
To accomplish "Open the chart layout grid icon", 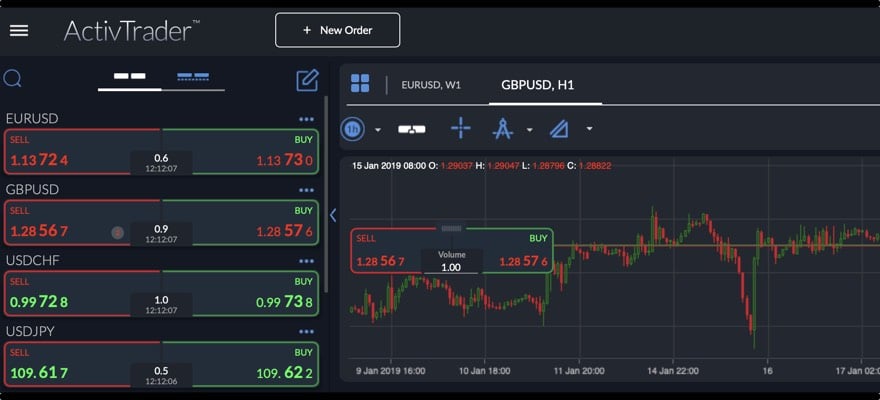I will (x=360, y=84).
